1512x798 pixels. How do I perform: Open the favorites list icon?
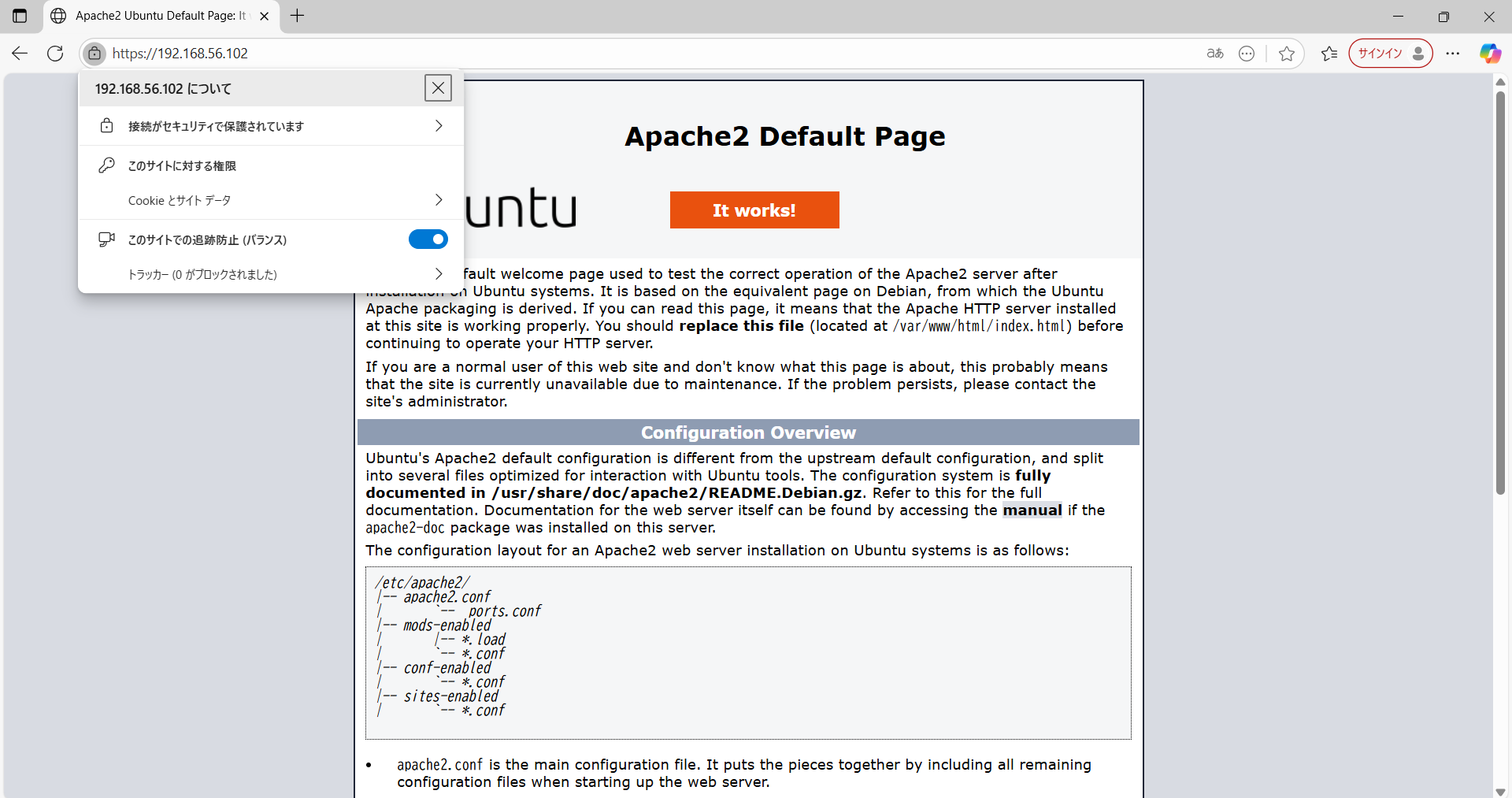tap(1329, 54)
